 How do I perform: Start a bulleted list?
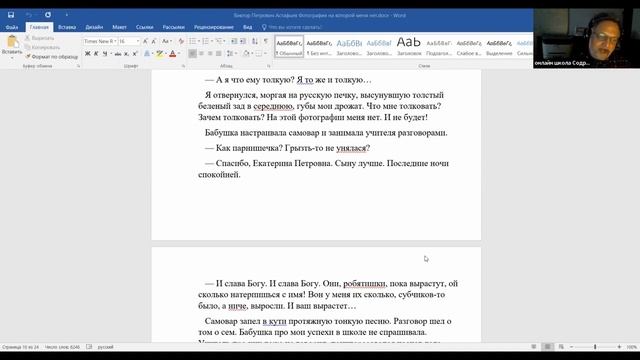click(x=193, y=41)
